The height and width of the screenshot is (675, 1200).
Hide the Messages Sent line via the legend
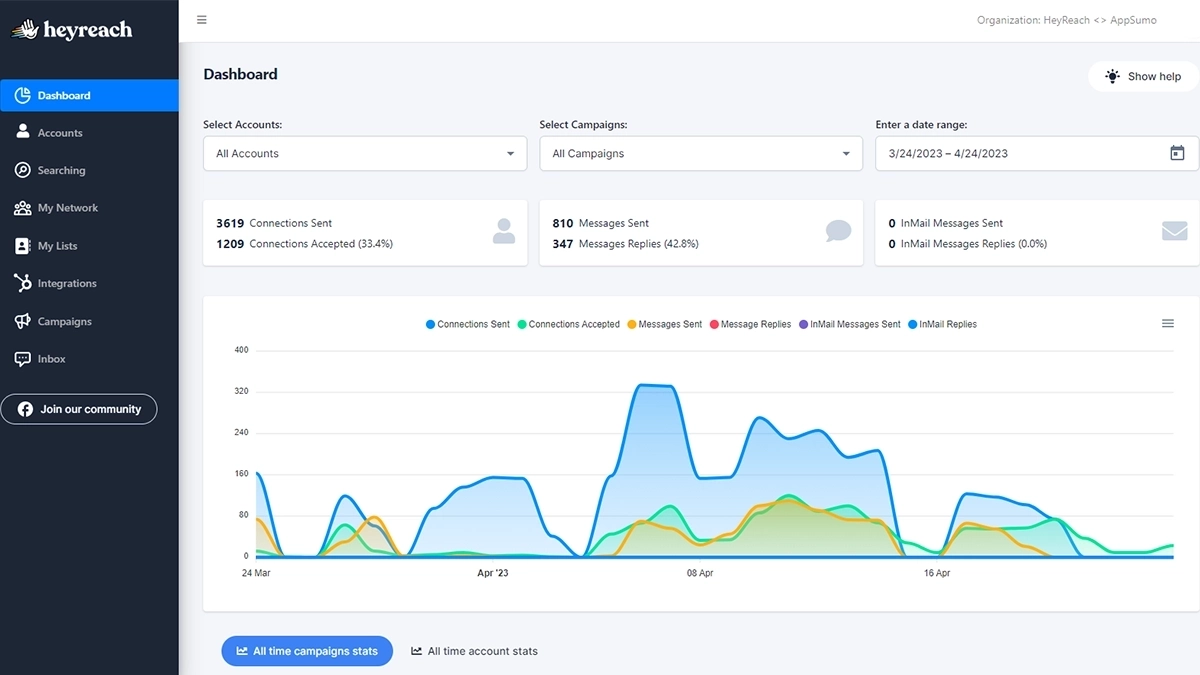(x=663, y=324)
